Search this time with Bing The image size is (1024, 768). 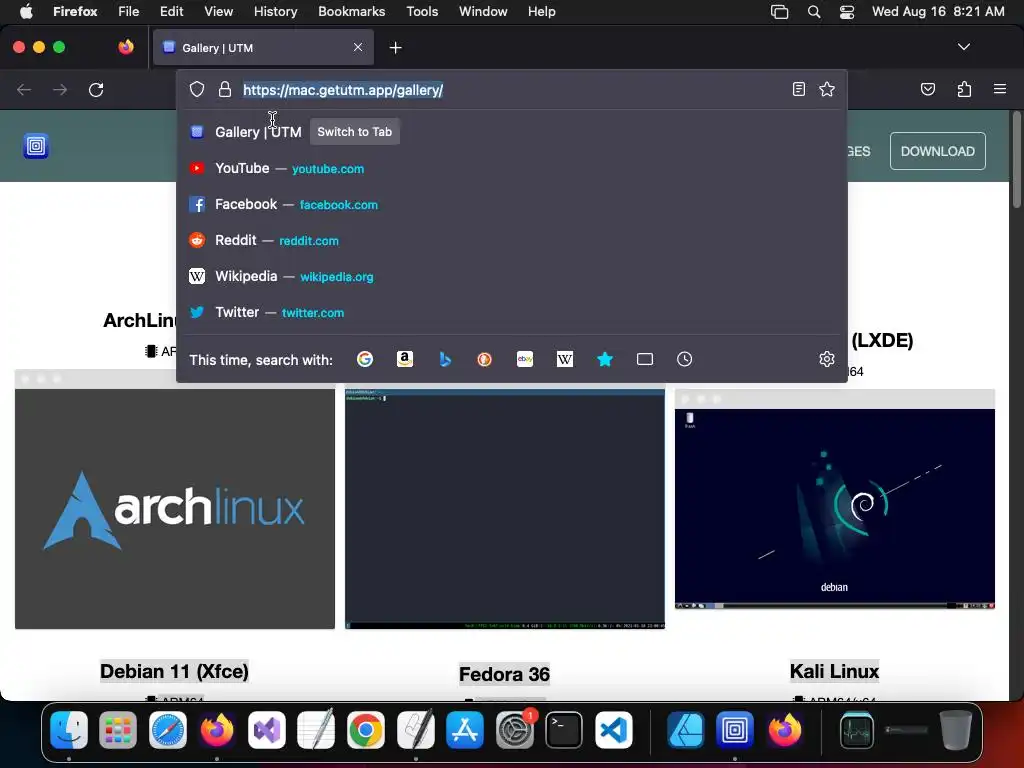coord(445,359)
